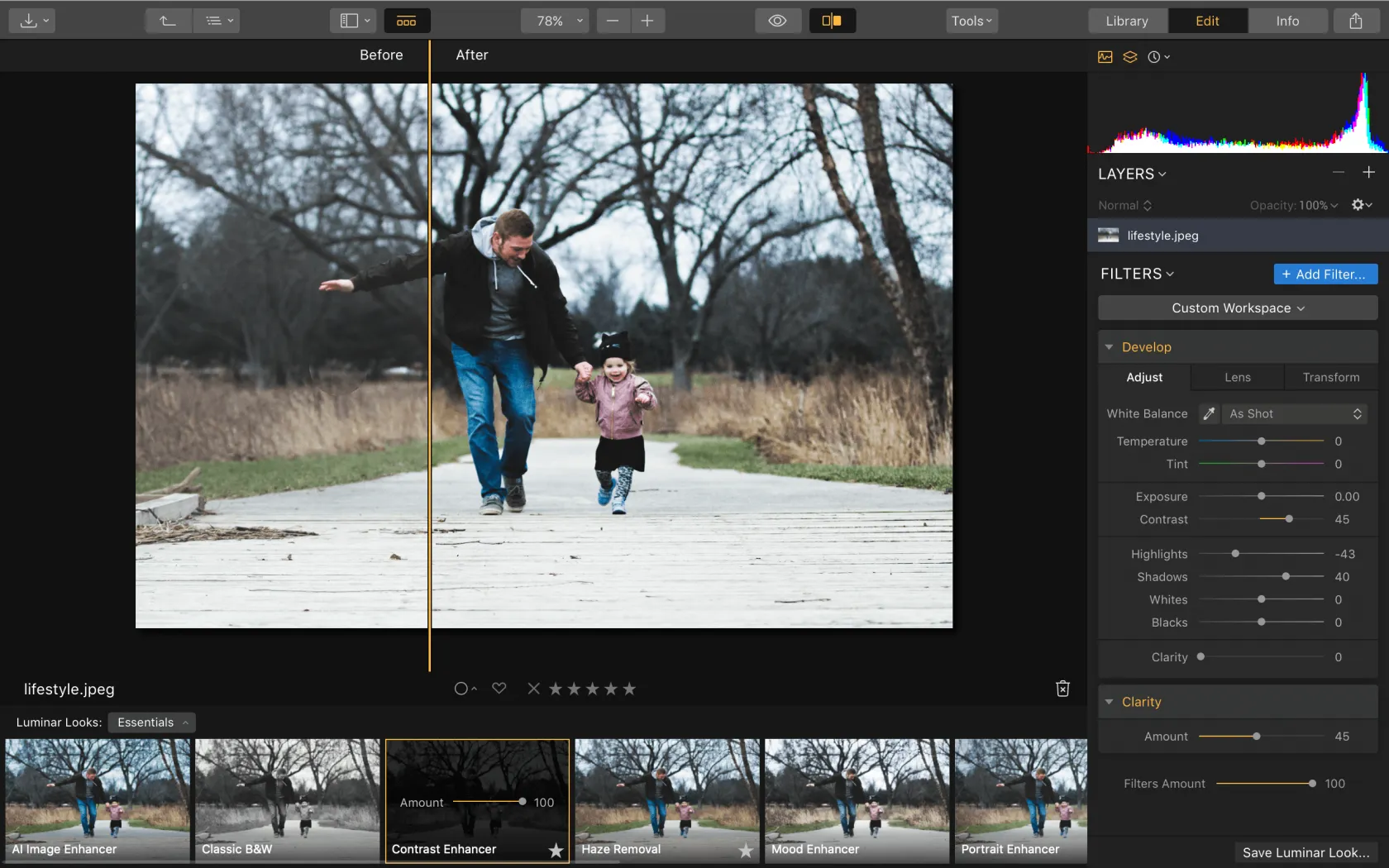The width and height of the screenshot is (1389, 868).
Task: Show the histogram panel icon
Action: [1105, 57]
